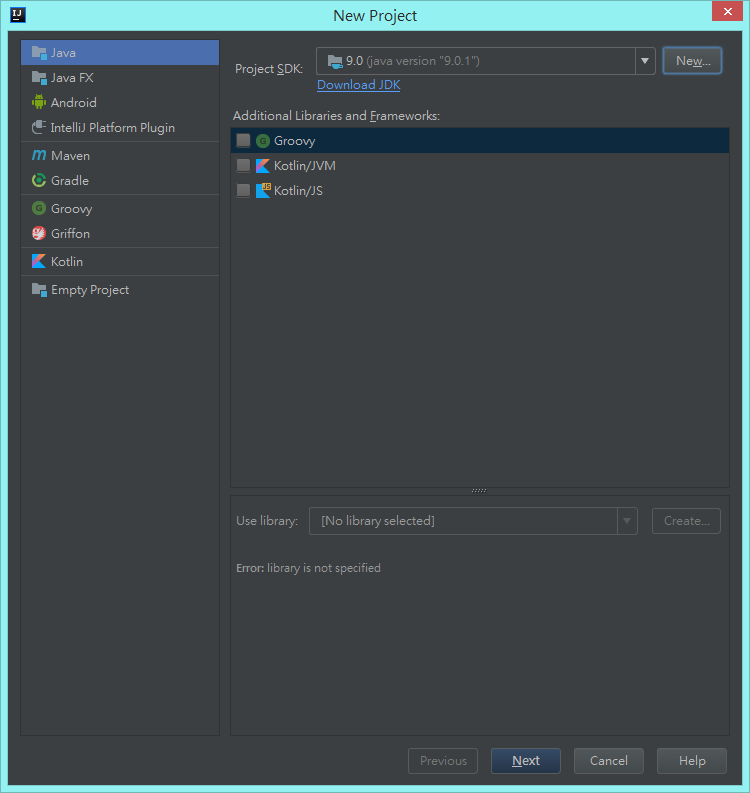Select the Kotlin/JS row label
Screen dimensions: 750x793
(298, 191)
